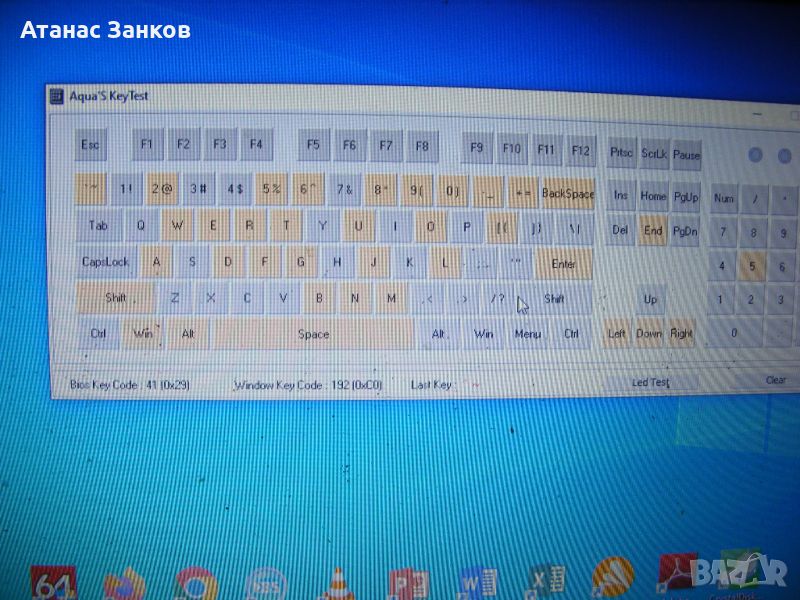This screenshot has width=800, height=600.
Task: Click numpad 5 key
Action: coord(752,266)
